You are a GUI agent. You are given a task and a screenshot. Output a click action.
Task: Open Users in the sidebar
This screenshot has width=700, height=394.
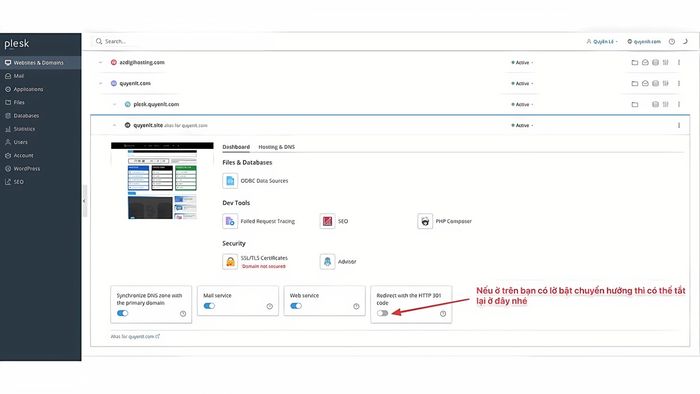41,142
